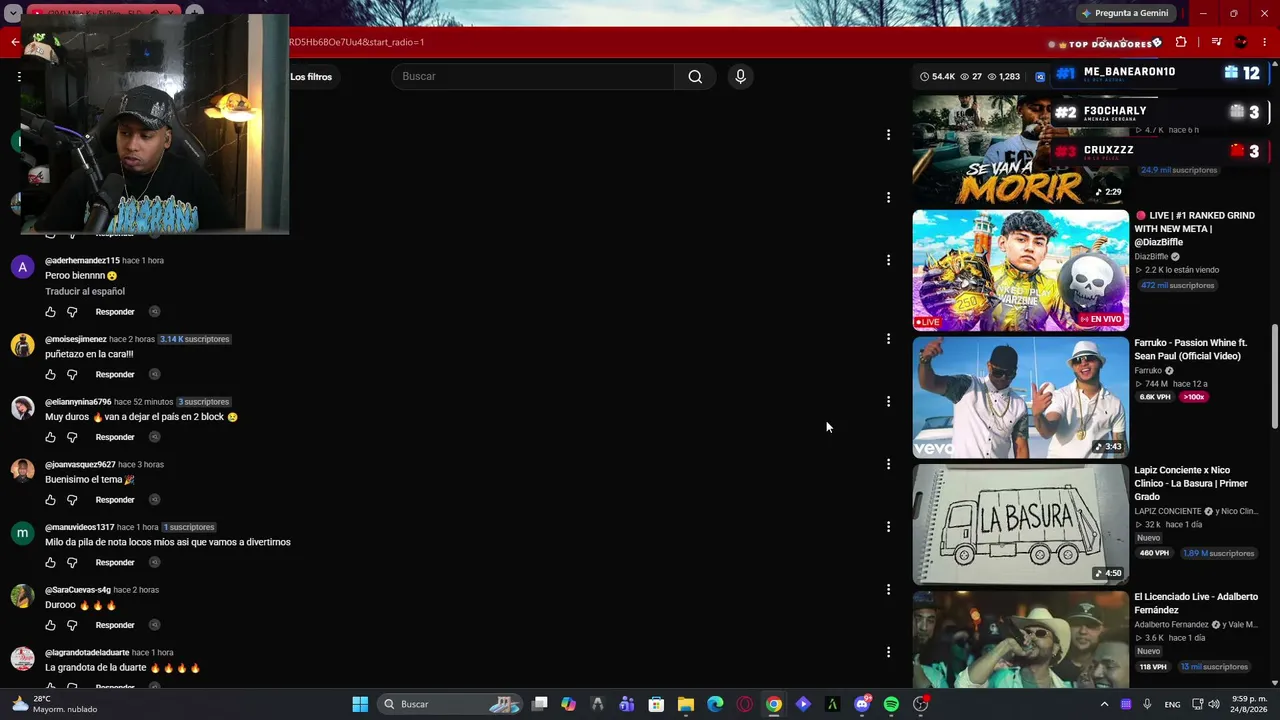The height and width of the screenshot is (720, 1280).
Task: Open the Opera browser taskbar icon
Action: (x=744, y=704)
